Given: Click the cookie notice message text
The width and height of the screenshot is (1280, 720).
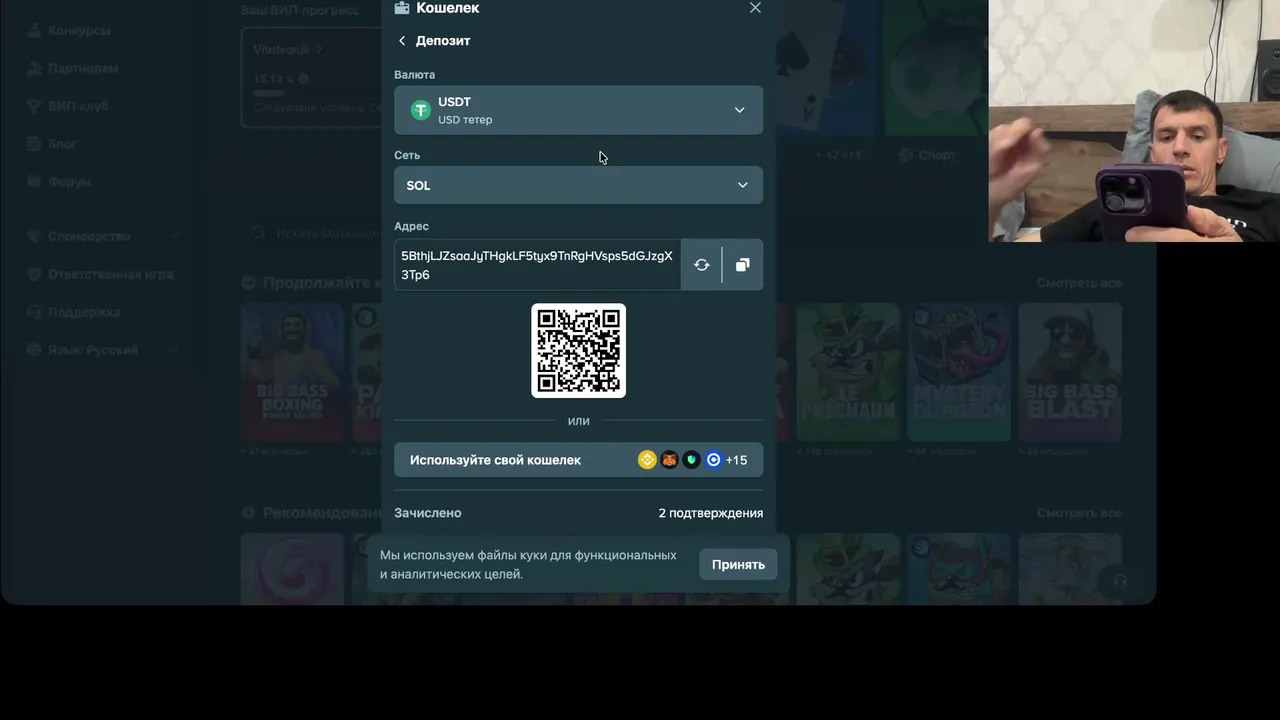Looking at the screenshot, I should coord(528,565).
